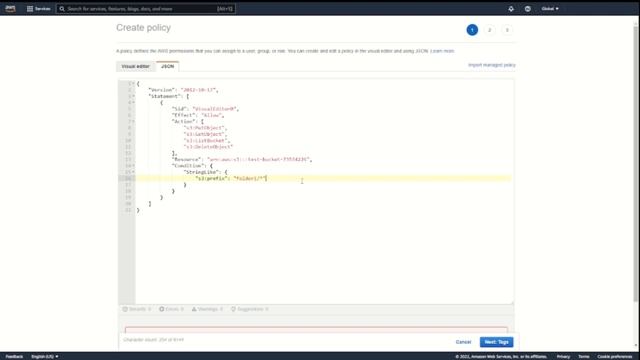Collapse the code fold at line 1

pyautogui.click(x=133, y=83)
